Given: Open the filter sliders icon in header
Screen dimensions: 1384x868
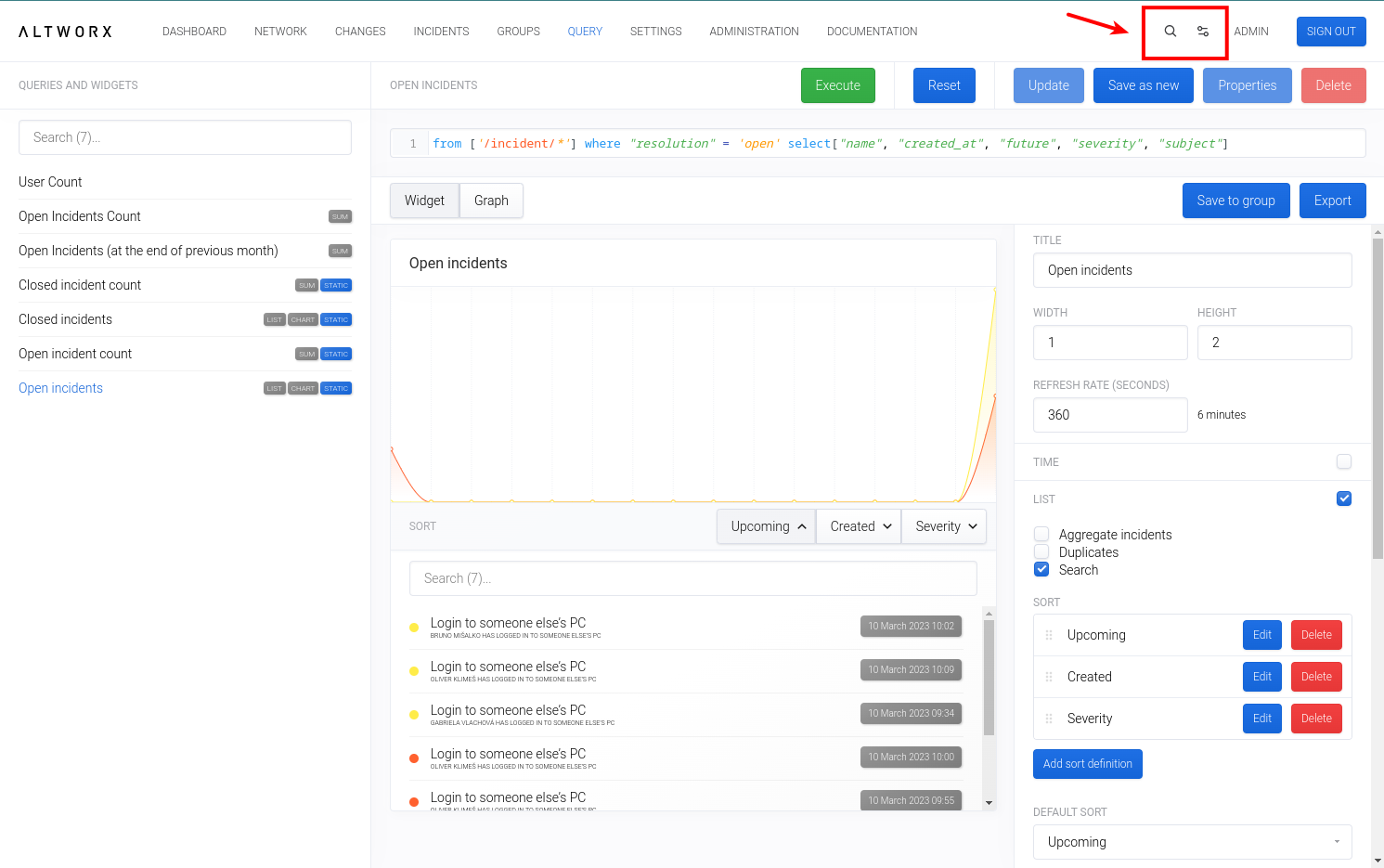Looking at the screenshot, I should [x=1203, y=32].
